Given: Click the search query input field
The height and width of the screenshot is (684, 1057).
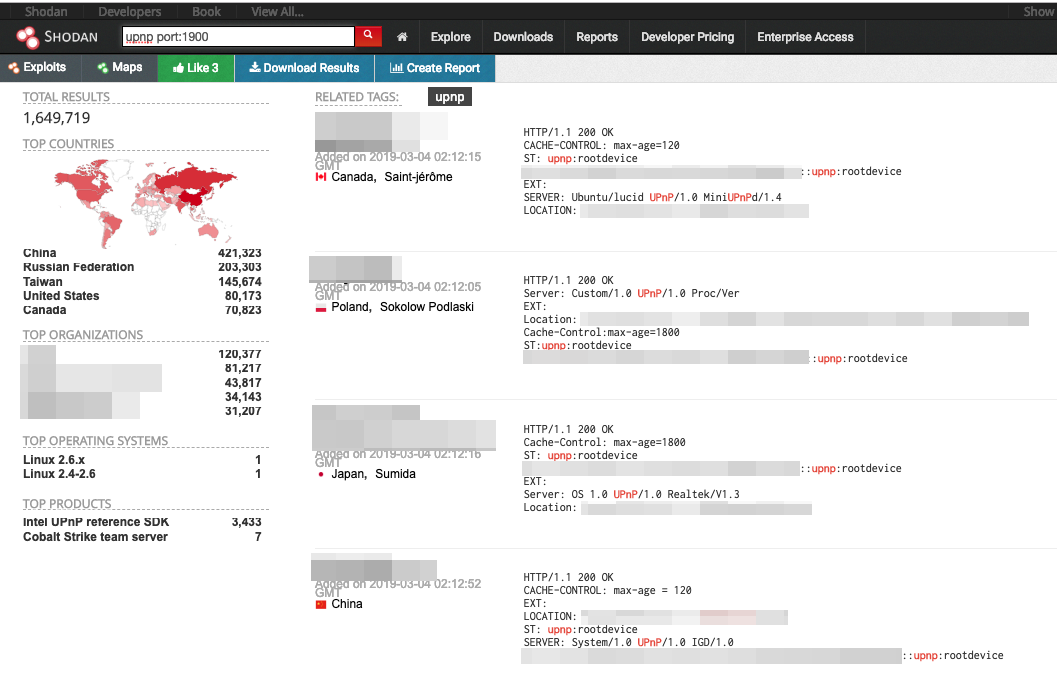Looking at the screenshot, I should coord(237,37).
